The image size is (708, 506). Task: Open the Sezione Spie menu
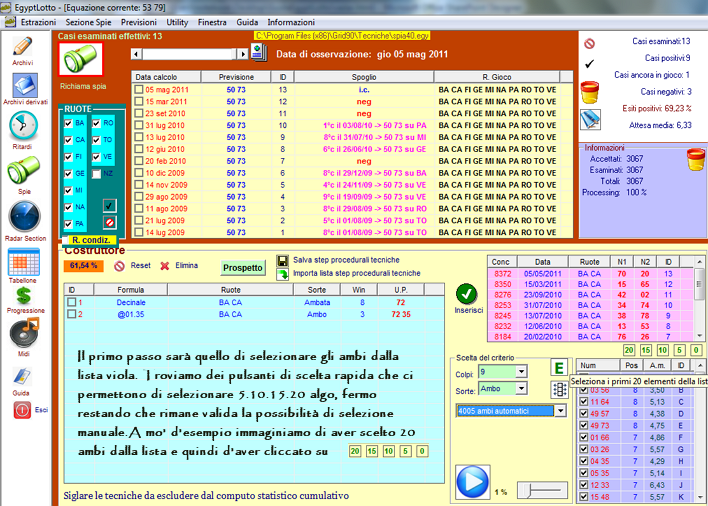point(88,22)
